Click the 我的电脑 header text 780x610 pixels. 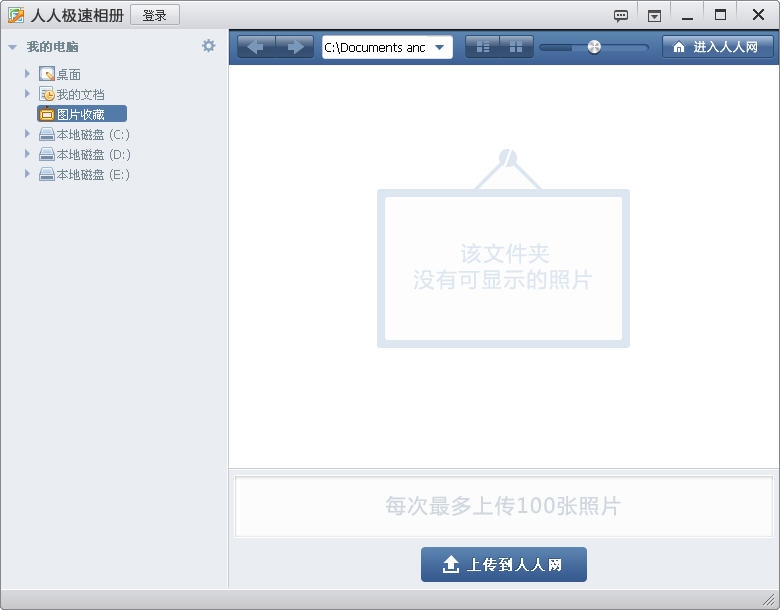pos(52,47)
